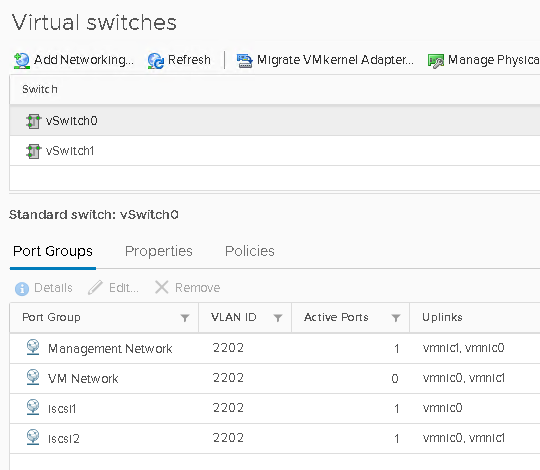This screenshot has height=470, width=540.
Task: Select the VM Network port group row
Action: pyautogui.click(x=275, y=378)
